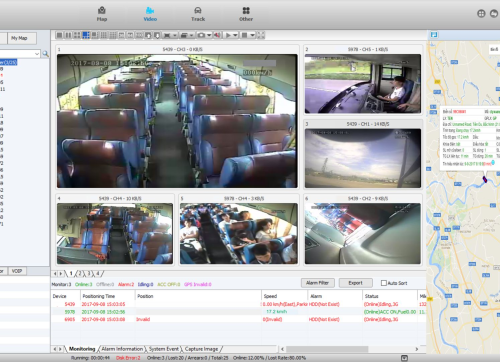Screen dimensions: 500x362
Task: Select the eight-window layout icon
Action: coord(94,35)
